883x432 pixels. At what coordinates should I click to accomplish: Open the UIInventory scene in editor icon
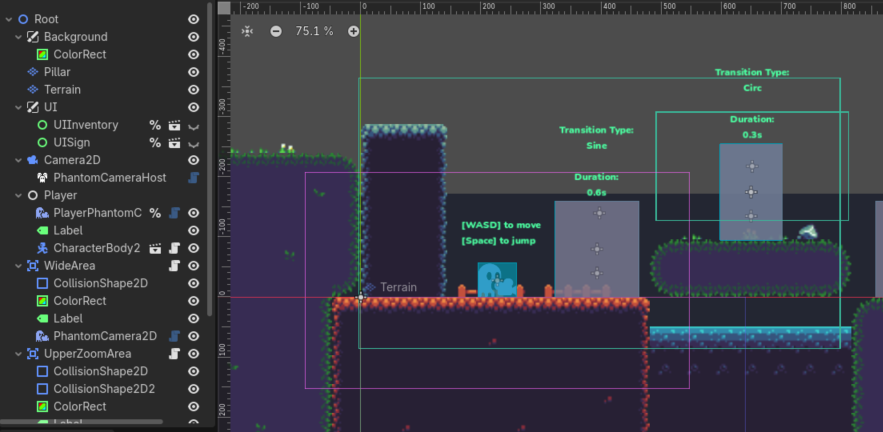[x=174, y=125]
